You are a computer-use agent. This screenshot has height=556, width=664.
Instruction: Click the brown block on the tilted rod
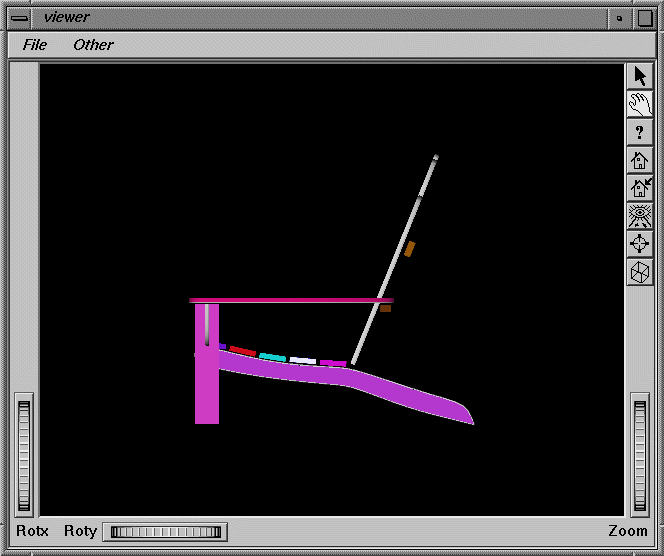tap(409, 249)
